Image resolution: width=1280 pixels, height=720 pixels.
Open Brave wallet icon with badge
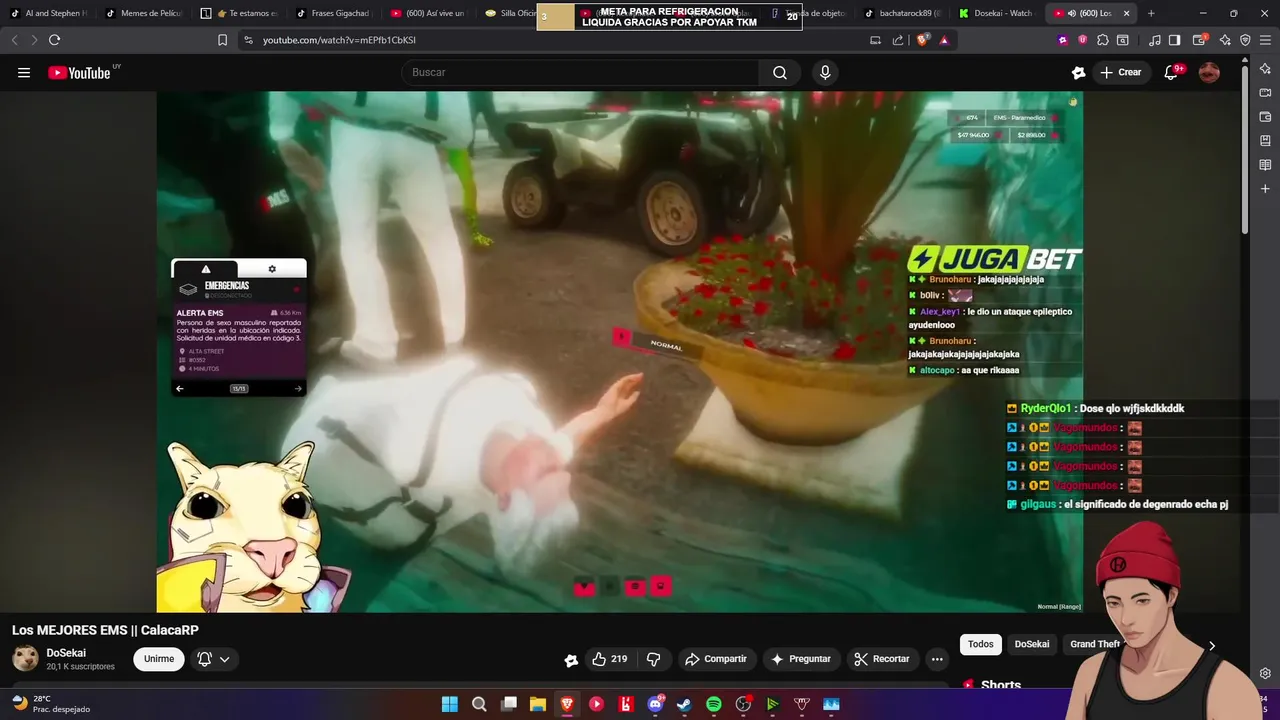(1199, 40)
